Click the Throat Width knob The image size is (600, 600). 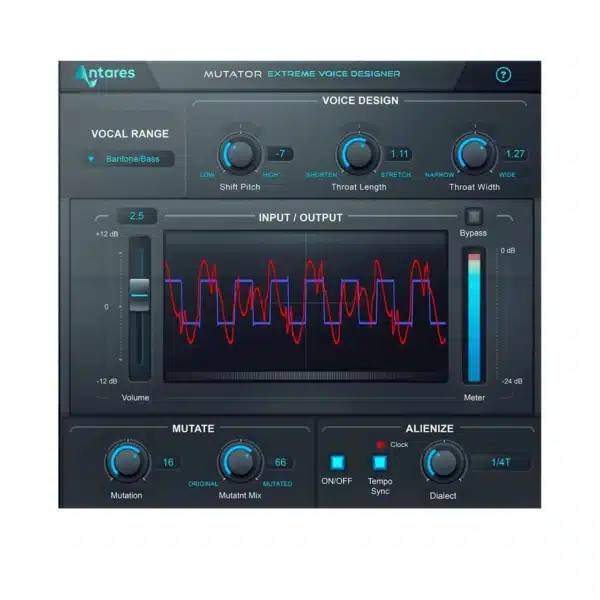pos(474,154)
